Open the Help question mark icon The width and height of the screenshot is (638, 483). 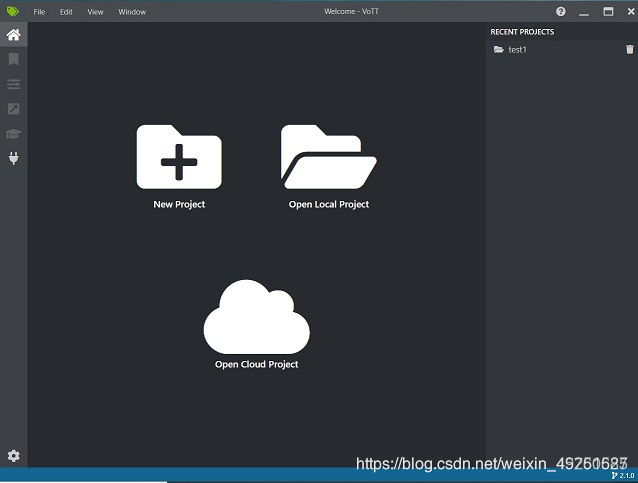click(x=561, y=11)
